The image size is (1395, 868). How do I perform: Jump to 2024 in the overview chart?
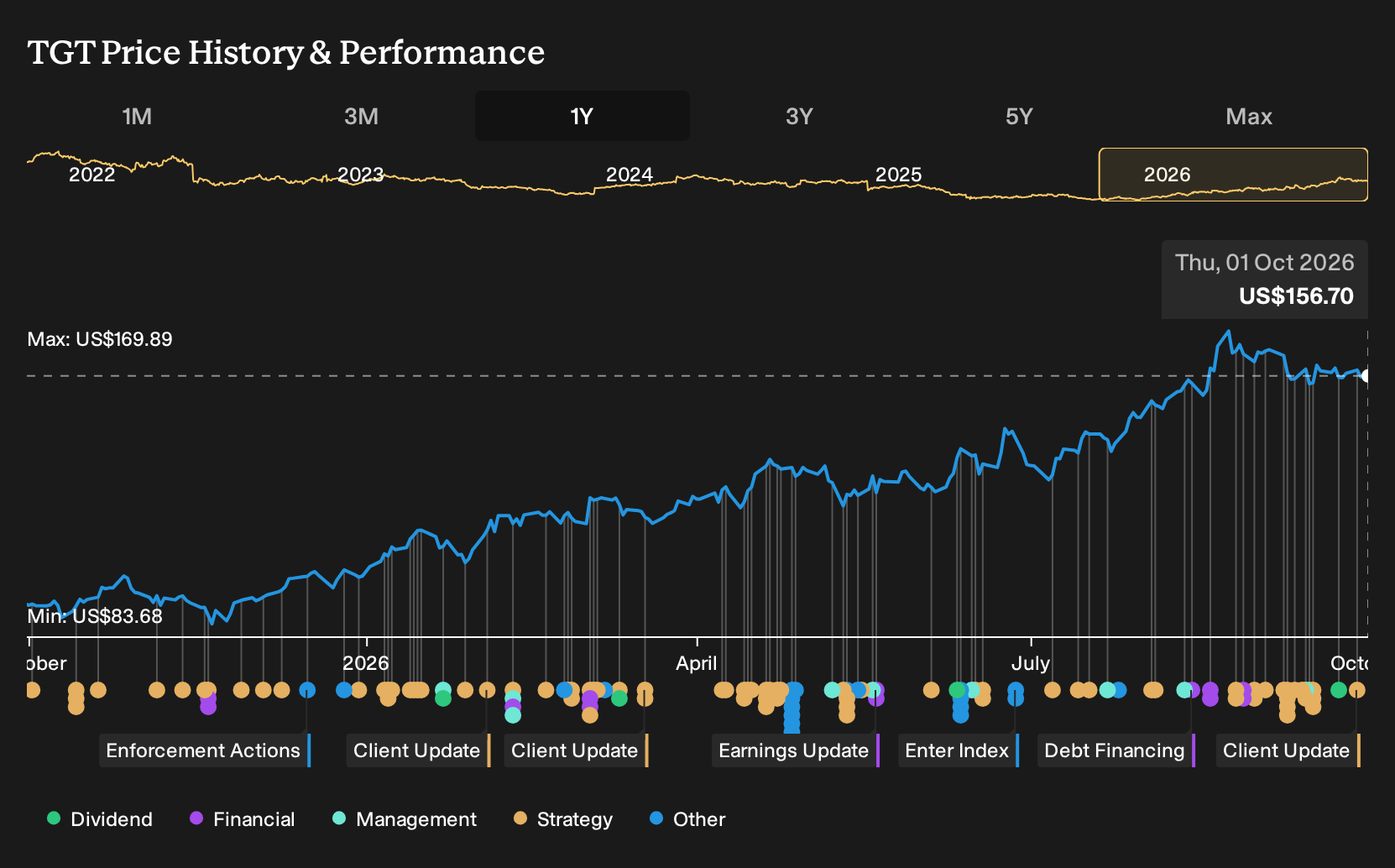[630, 175]
